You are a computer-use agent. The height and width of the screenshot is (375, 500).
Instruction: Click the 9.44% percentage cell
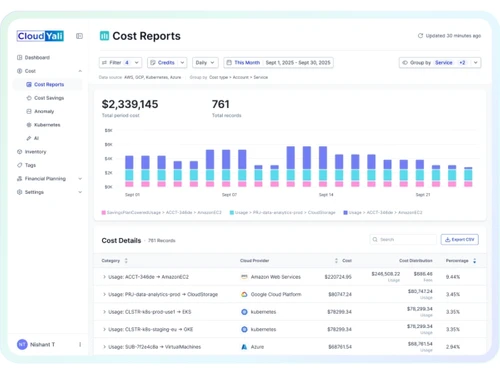coord(453,277)
